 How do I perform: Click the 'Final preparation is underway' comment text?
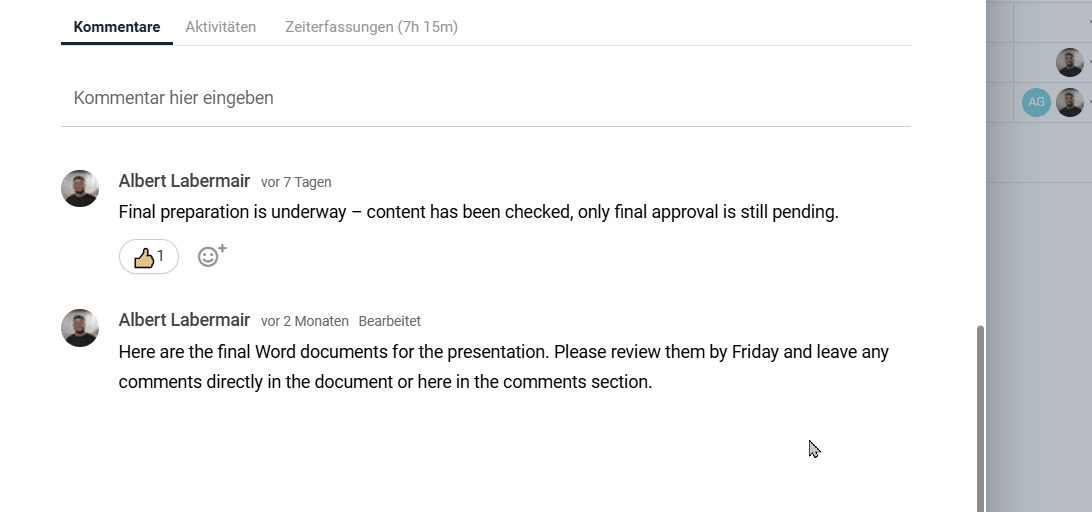coord(478,212)
